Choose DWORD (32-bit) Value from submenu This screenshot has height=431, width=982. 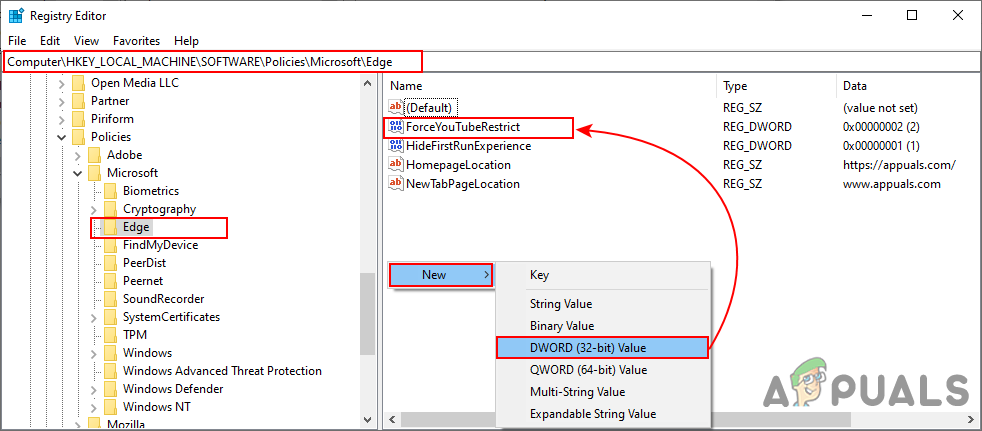tap(602, 348)
